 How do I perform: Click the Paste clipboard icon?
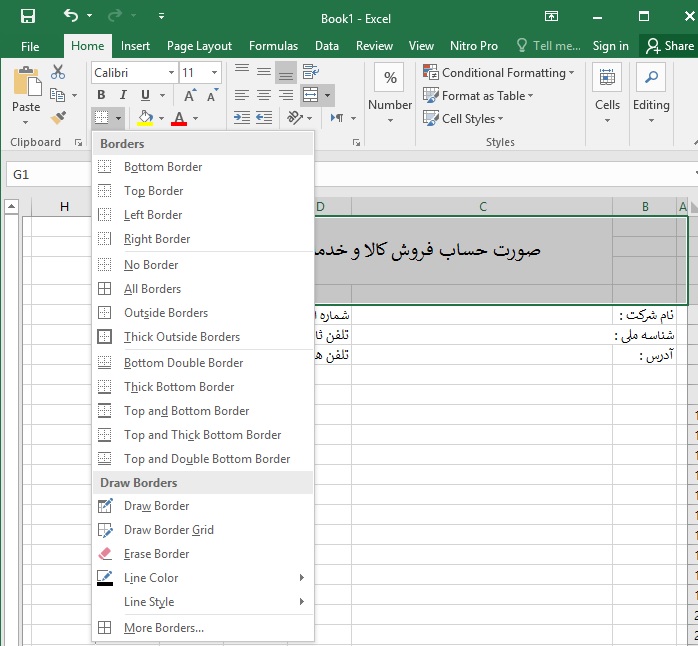(27, 81)
